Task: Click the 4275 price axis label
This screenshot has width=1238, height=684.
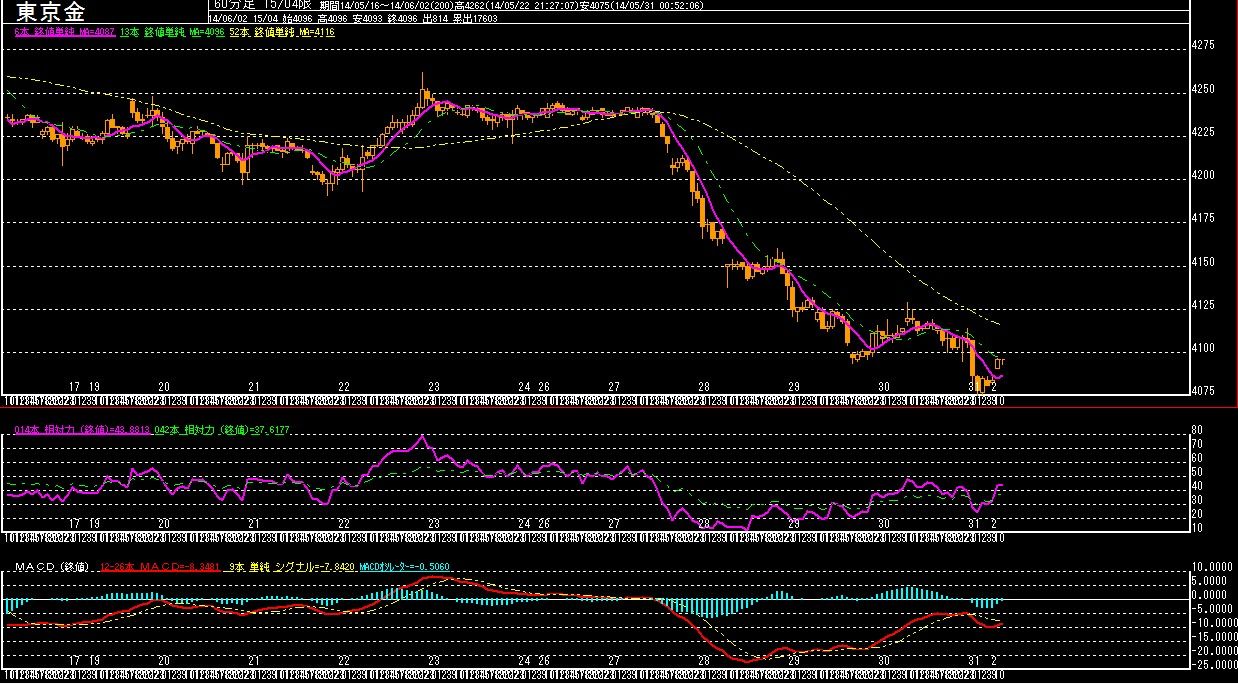Action: (x=1203, y=46)
